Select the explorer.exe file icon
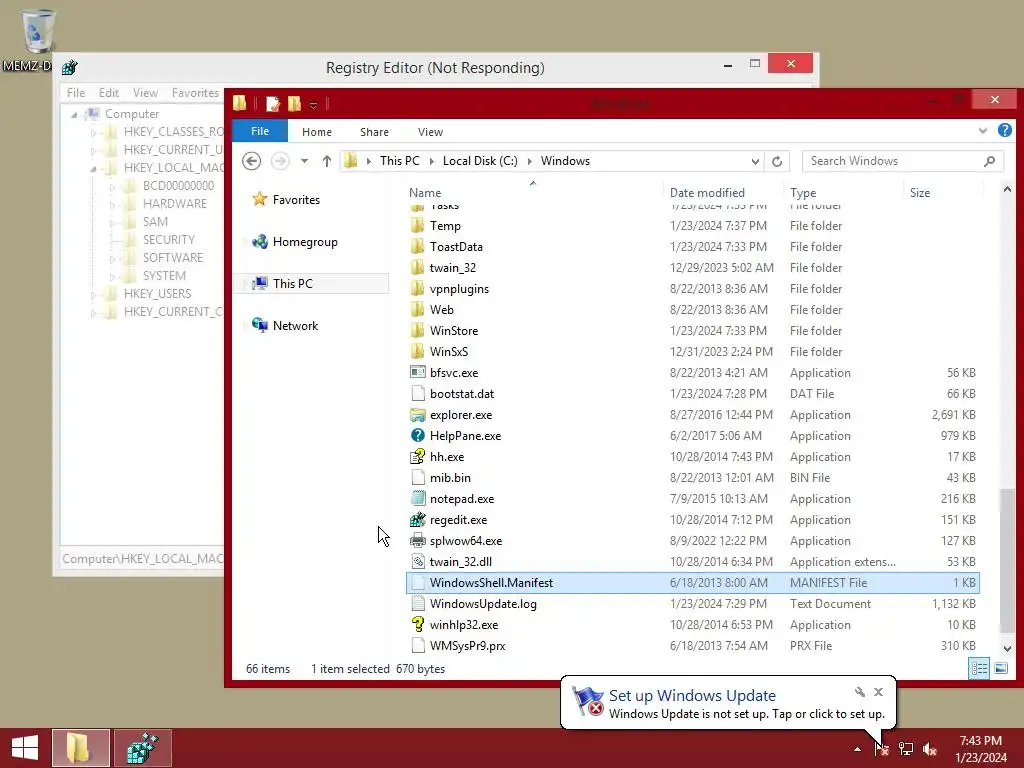This screenshot has height=768, width=1024. coord(418,415)
